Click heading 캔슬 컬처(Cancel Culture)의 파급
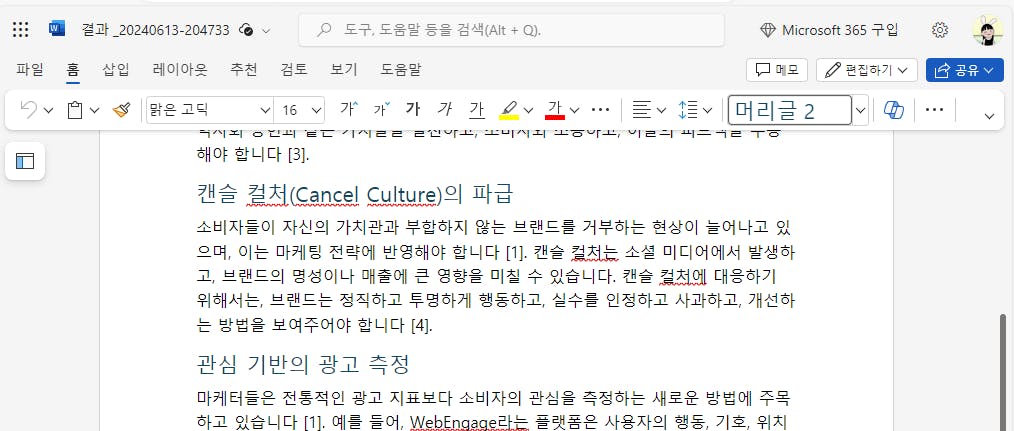 (354, 193)
